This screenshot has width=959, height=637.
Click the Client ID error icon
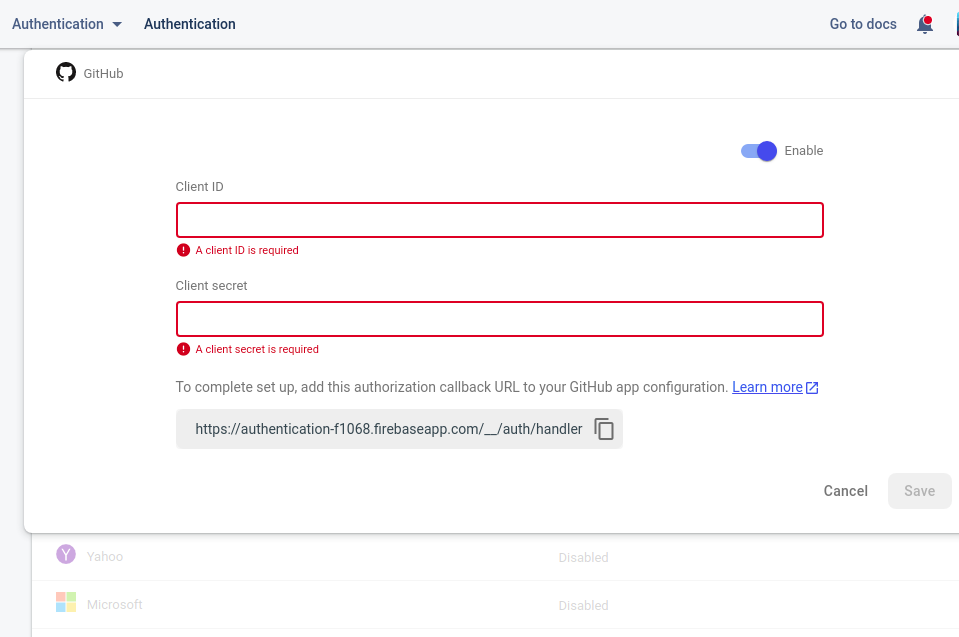(x=183, y=250)
